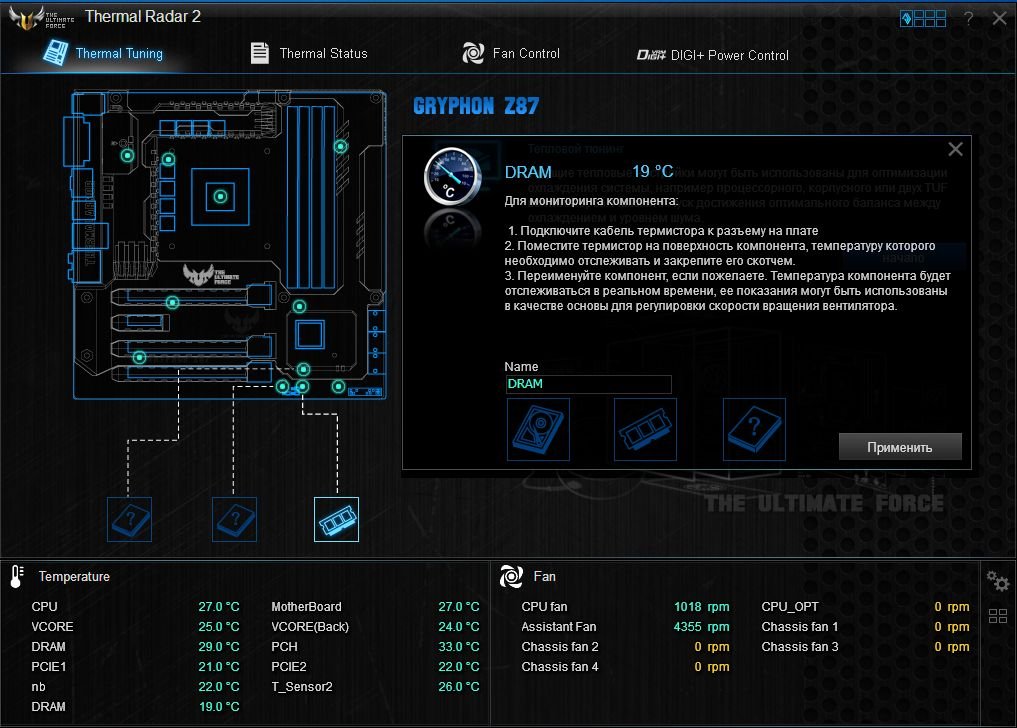Select the highlighted memory sensor icon below the motherboard
Viewport: 1017px width, 728px height.
coord(336,519)
